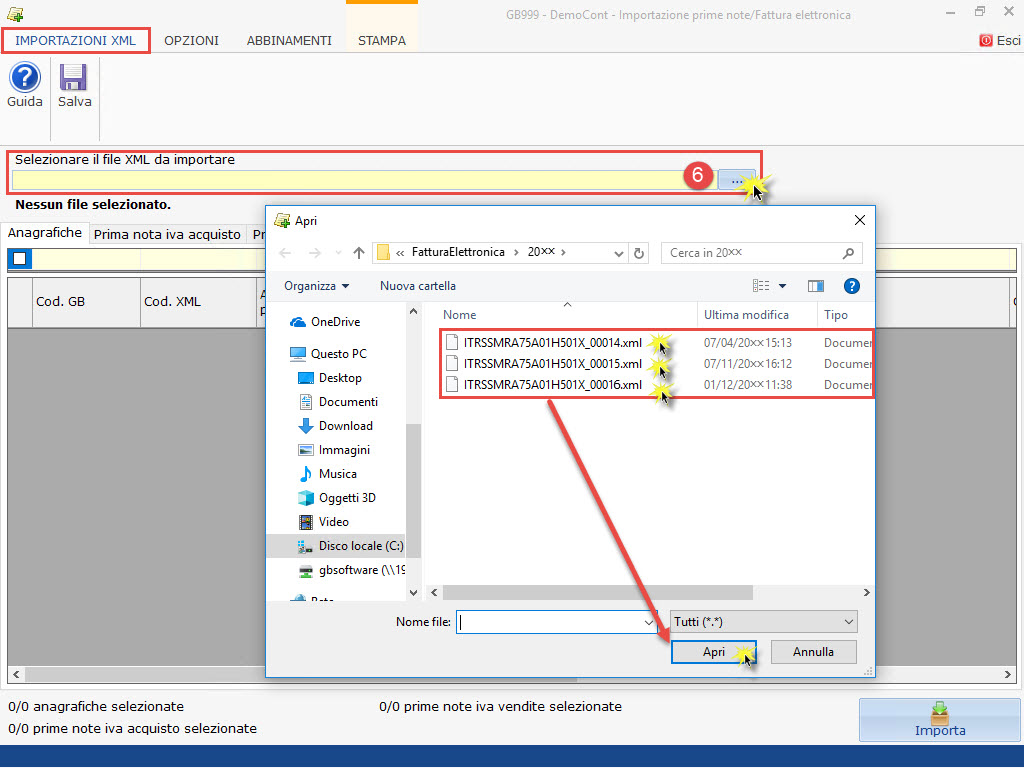Click the Importa button
The image size is (1024, 768).
click(939, 719)
